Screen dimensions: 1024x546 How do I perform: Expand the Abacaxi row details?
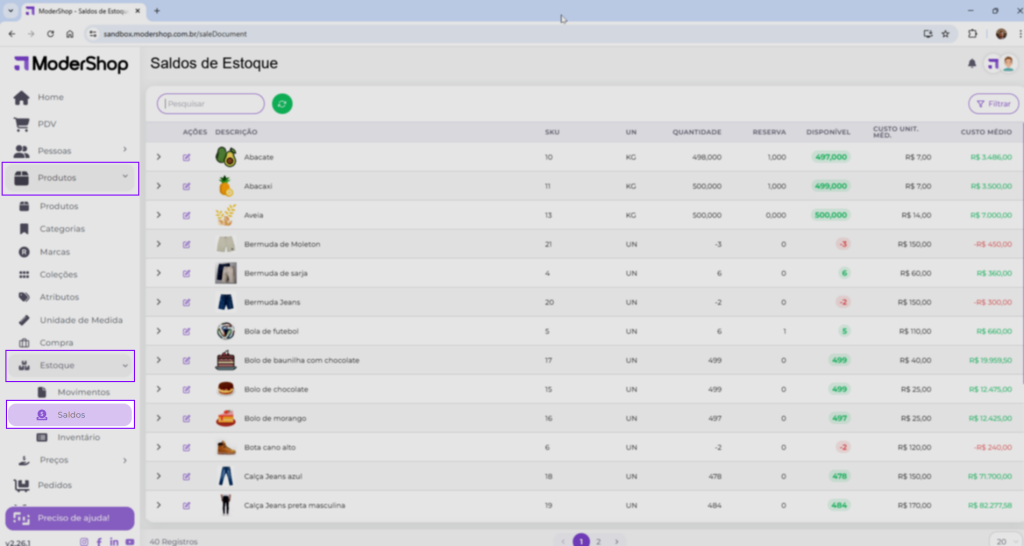click(x=158, y=186)
